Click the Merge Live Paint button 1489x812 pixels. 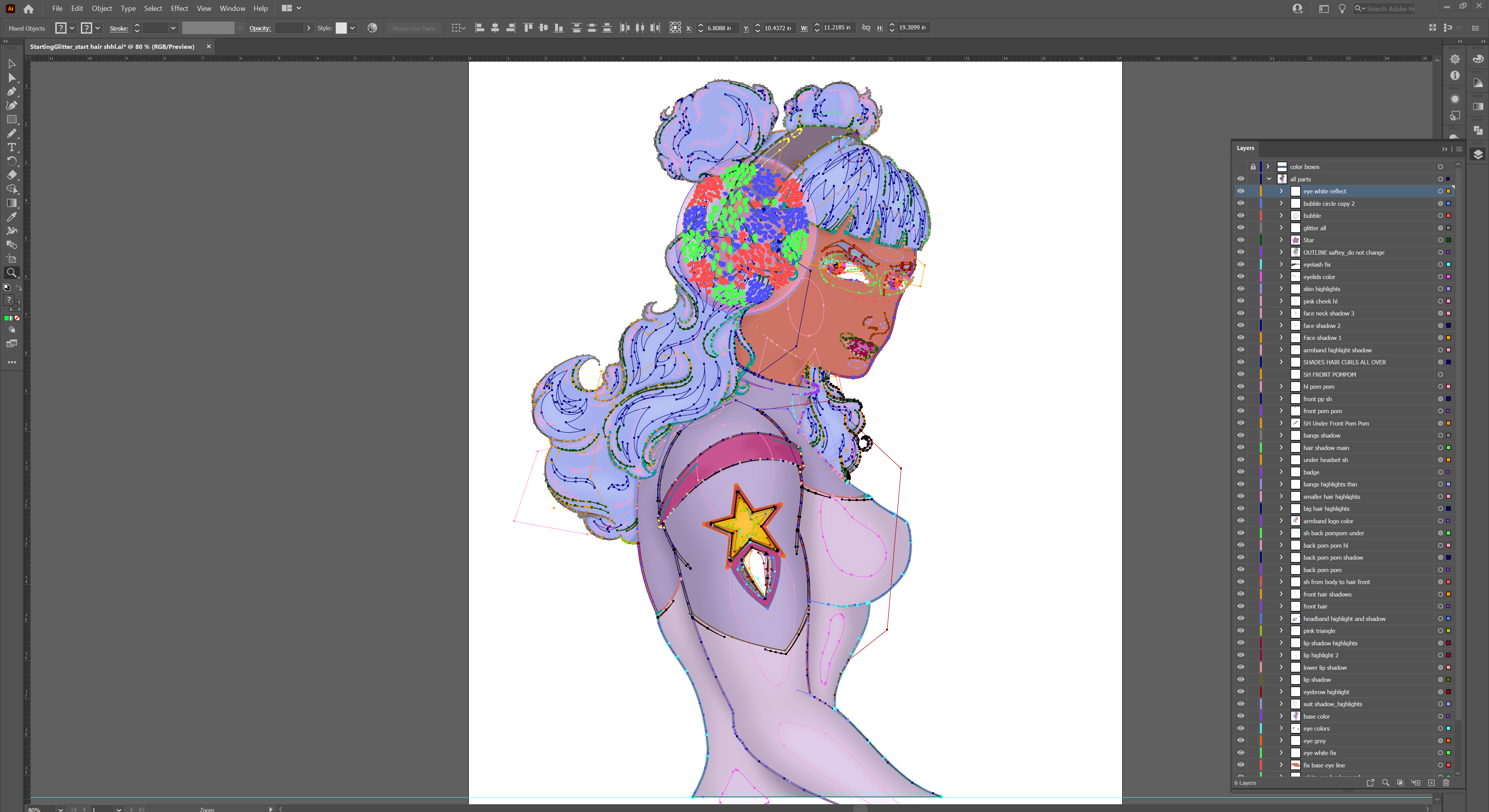click(x=413, y=28)
